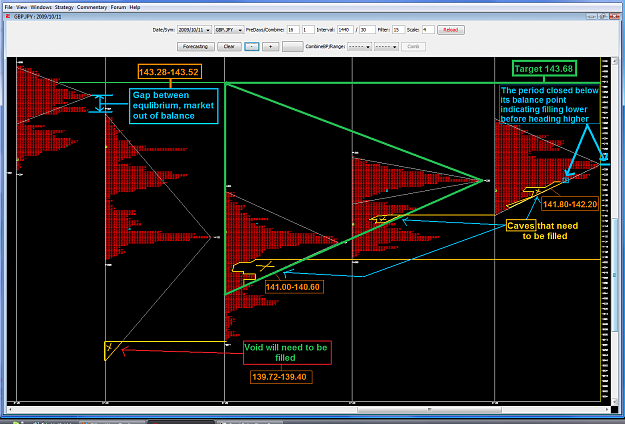Close the GBPJPY inner window

pyautogui.click(x=615, y=17)
